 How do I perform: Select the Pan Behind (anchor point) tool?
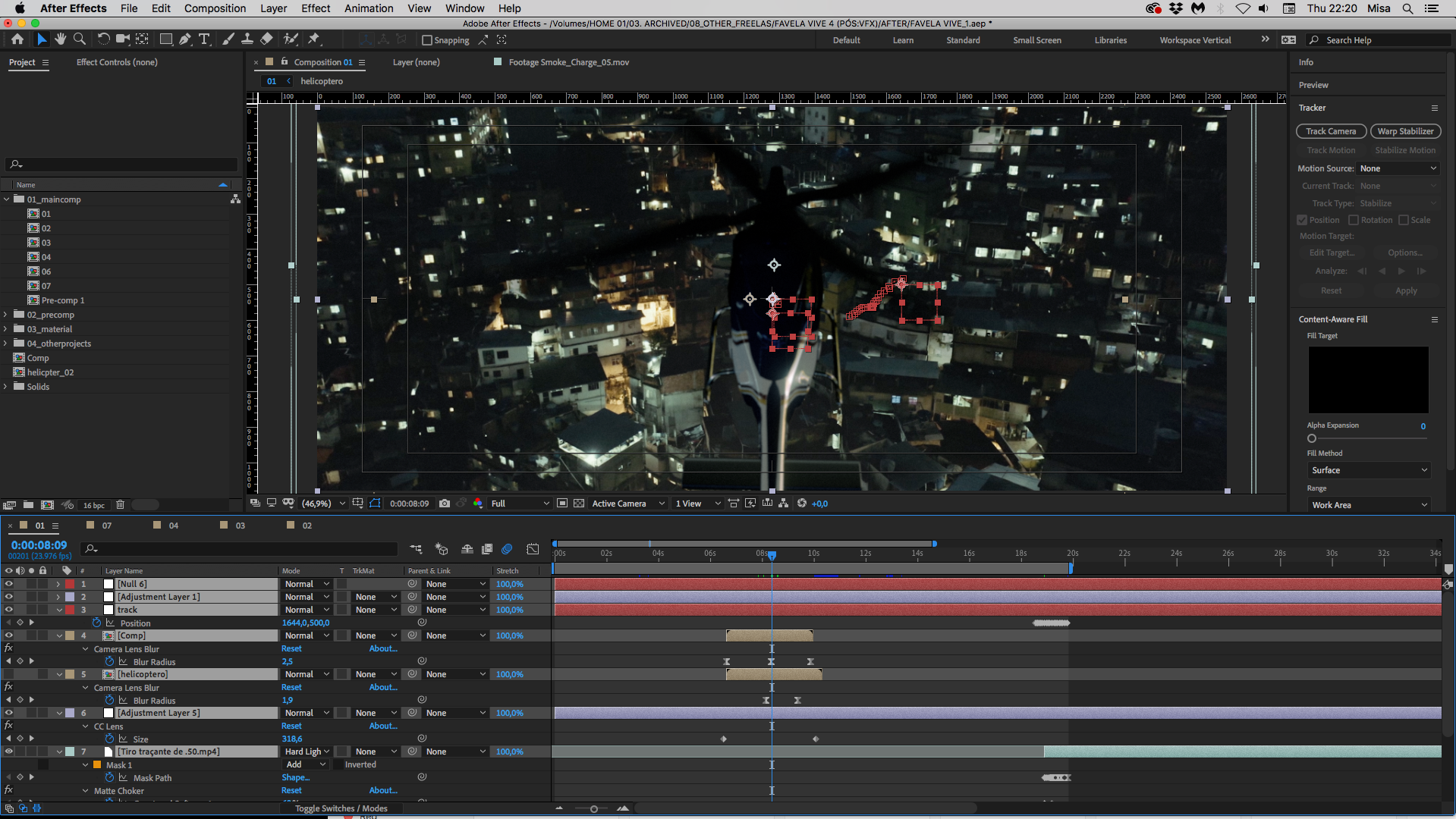pyautogui.click(x=142, y=39)
